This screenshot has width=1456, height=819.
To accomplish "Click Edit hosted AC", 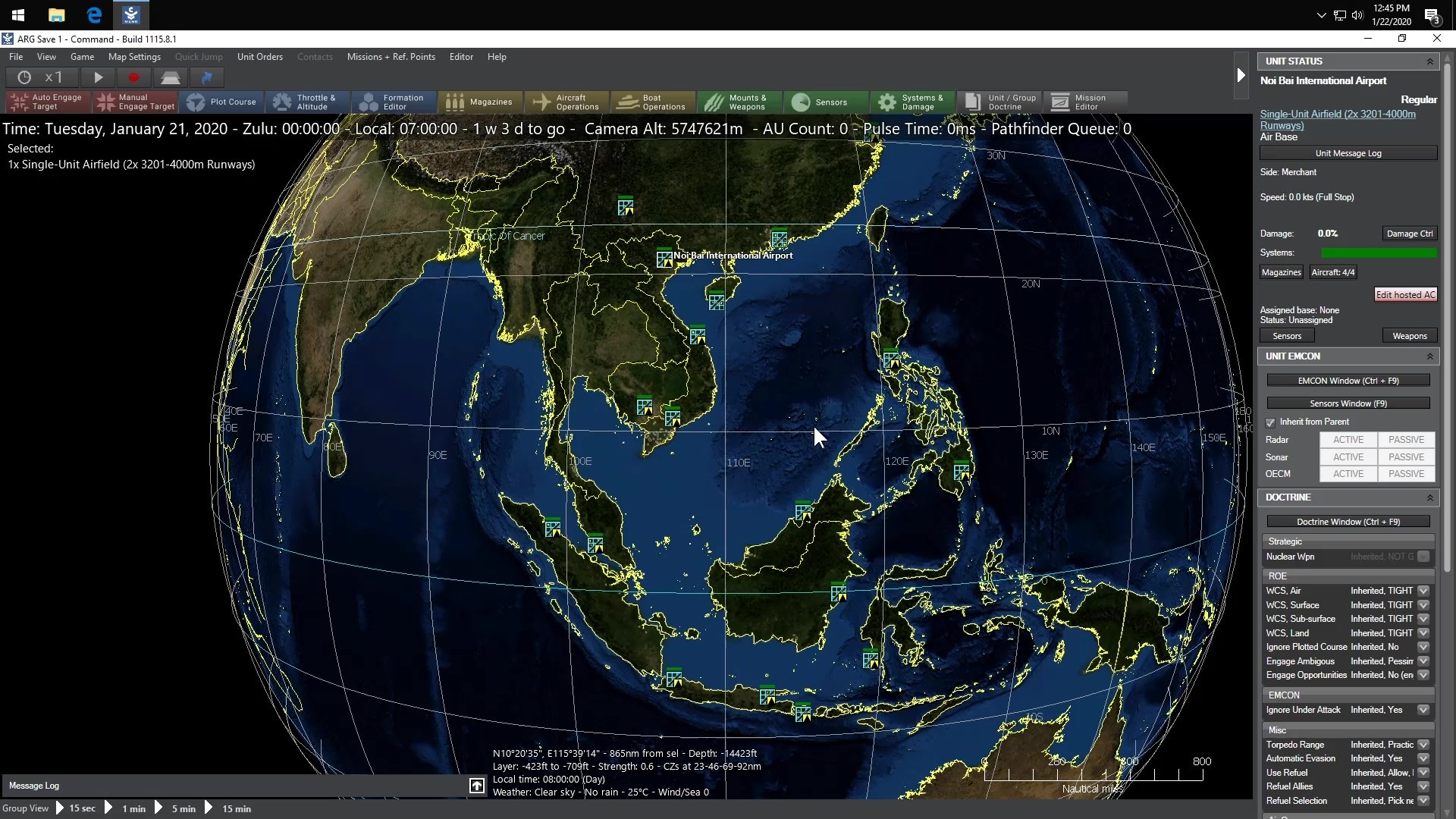I will click(1405, 295).
